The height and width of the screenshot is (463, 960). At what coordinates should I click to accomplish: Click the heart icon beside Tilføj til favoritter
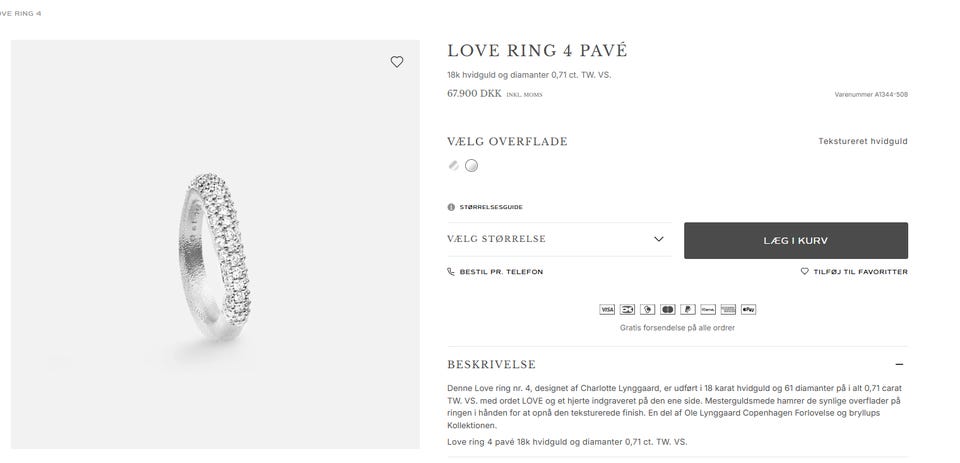pyautogui.click(x=804, y=271)
